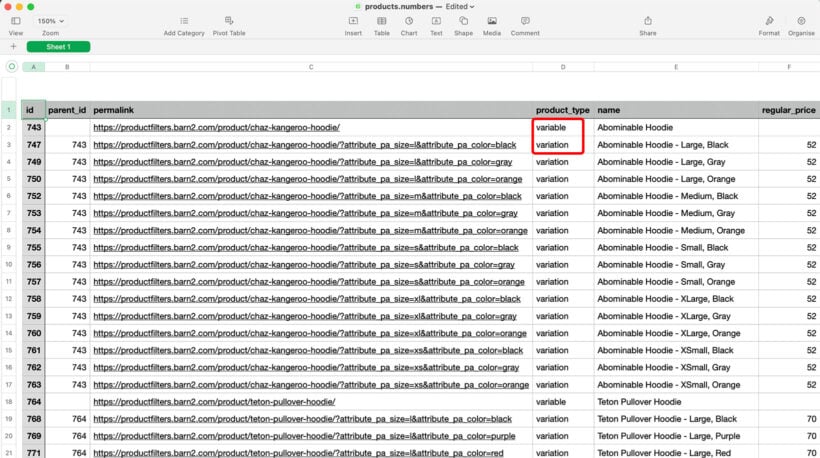Select column A header
820x458 pixels.
[x=33, y=67]
